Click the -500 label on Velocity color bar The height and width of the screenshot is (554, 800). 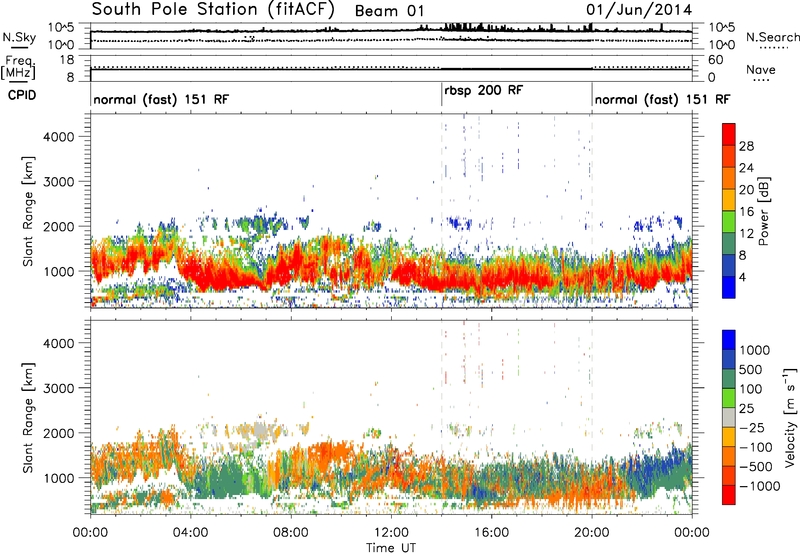[x=755, y=466]
